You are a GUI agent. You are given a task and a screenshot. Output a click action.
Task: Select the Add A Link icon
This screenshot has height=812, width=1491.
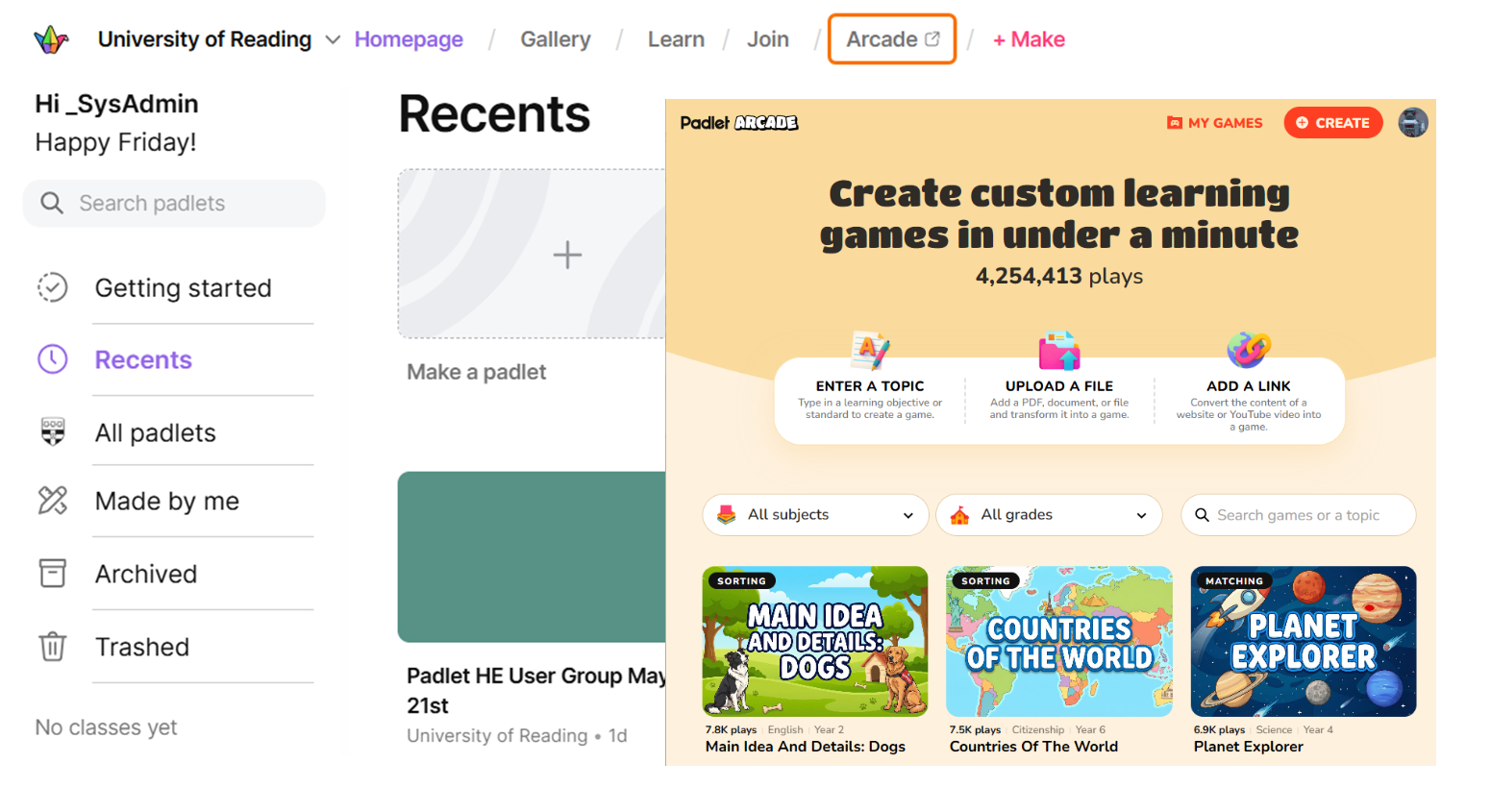pos(1248,350)
